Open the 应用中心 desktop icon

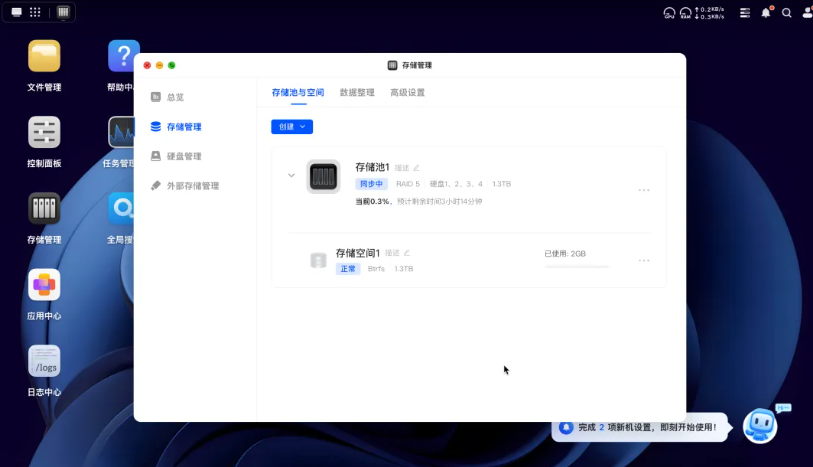click(x=44, y=285)
